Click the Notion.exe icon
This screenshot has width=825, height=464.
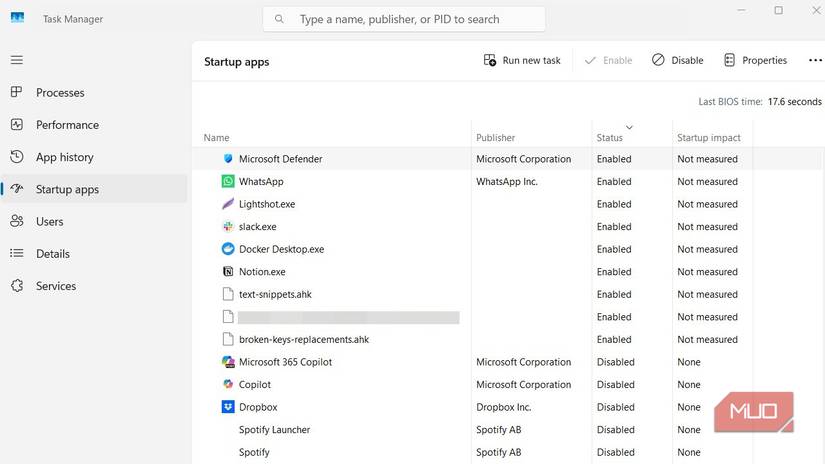tap(228, 271)
